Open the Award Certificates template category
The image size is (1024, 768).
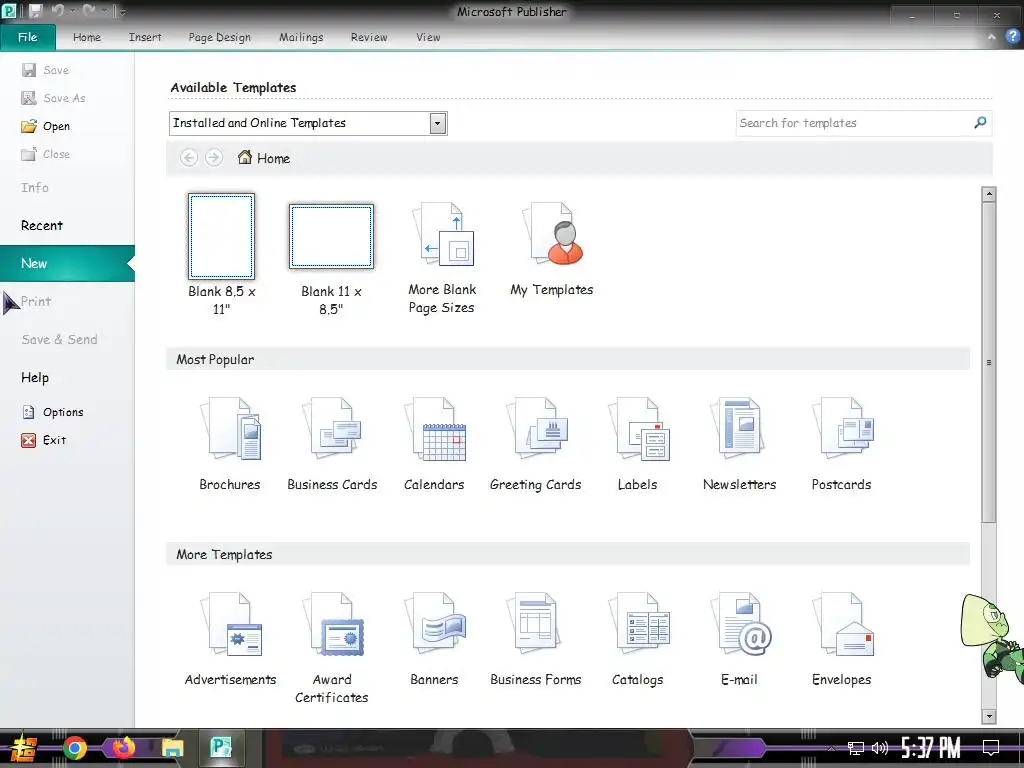(332, 647)
